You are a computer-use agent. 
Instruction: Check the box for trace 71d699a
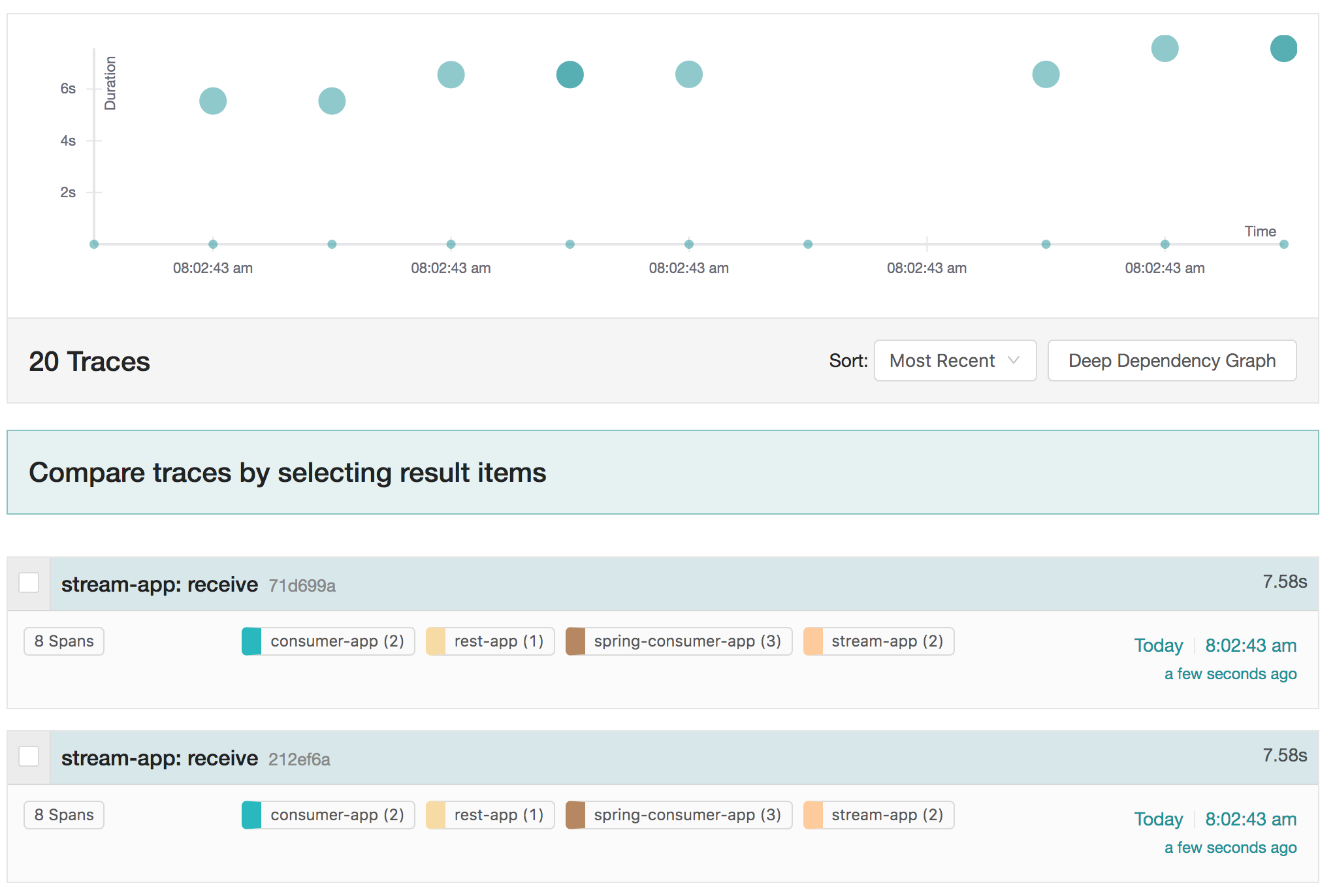(x=29, y=583)
